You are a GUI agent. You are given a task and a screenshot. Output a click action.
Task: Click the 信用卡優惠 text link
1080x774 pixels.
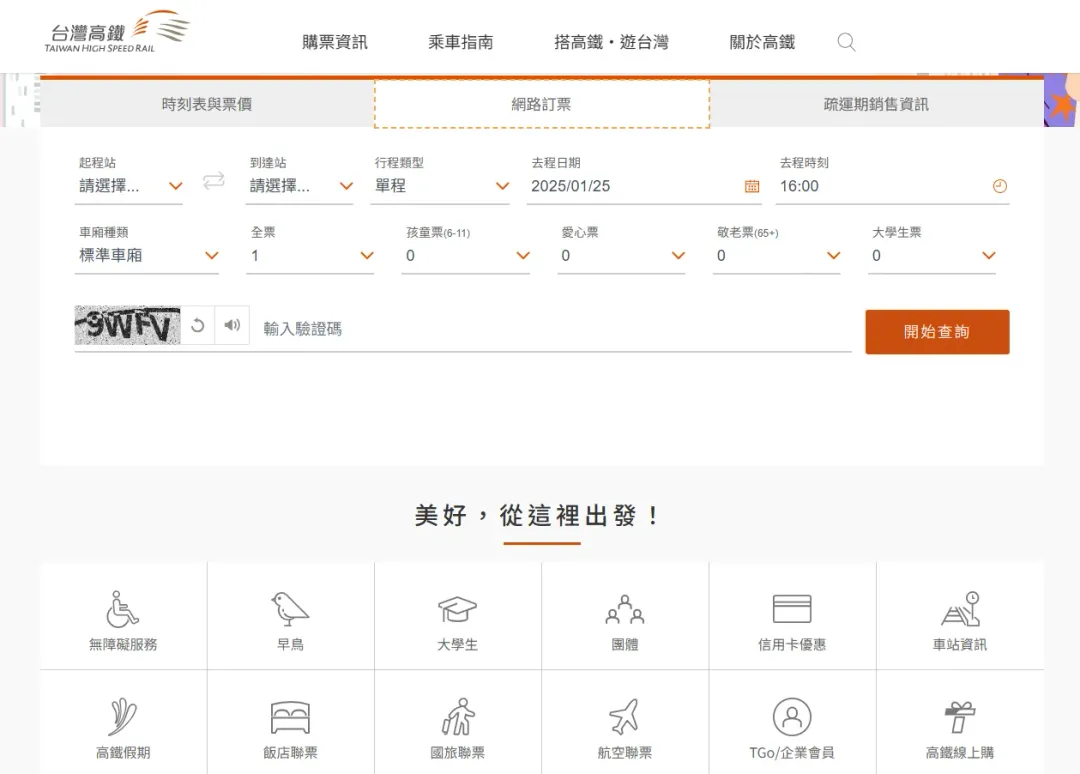pyautogui.click(x=792, y=645)
